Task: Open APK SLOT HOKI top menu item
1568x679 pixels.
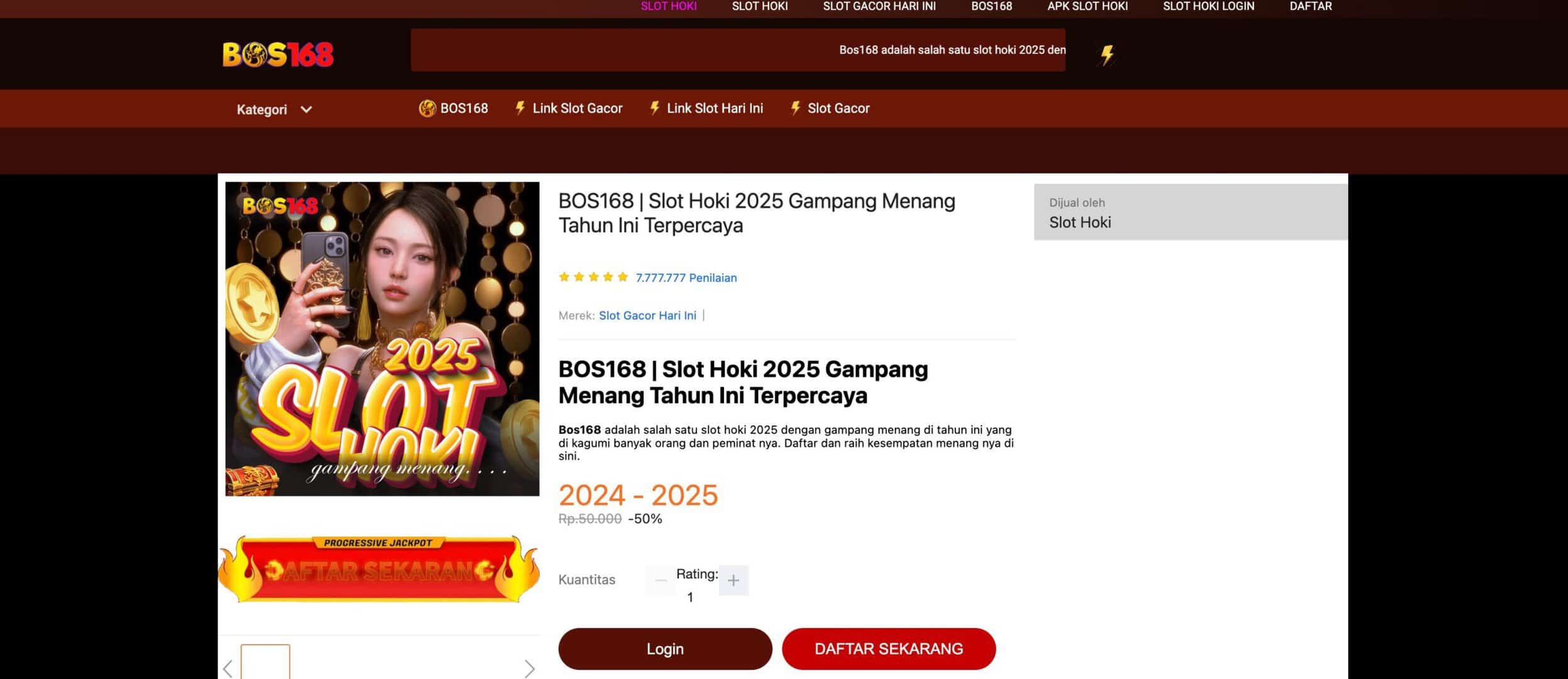Action: (x=1087, y=6)
